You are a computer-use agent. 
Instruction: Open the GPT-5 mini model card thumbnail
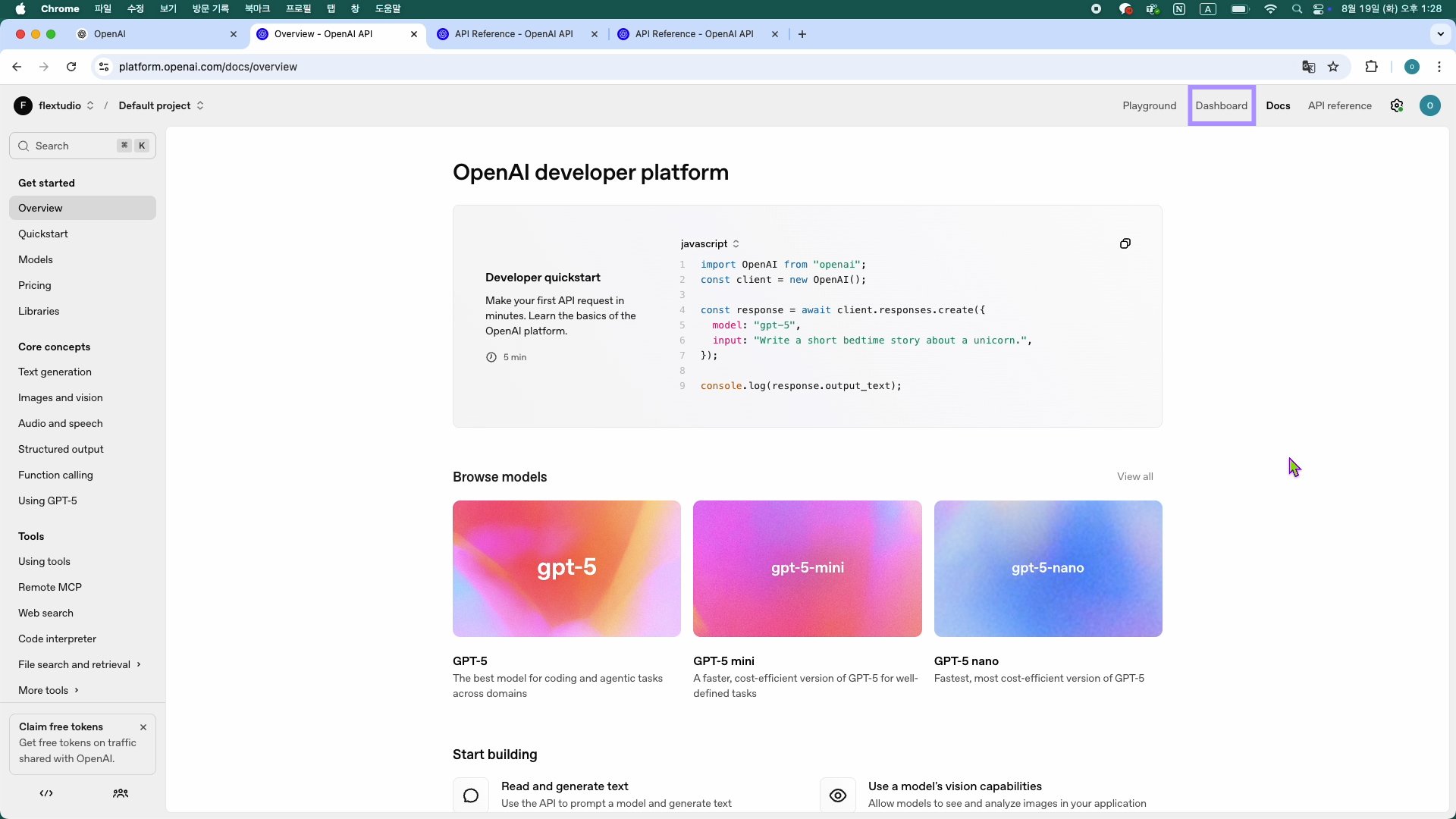click(807, 569)
